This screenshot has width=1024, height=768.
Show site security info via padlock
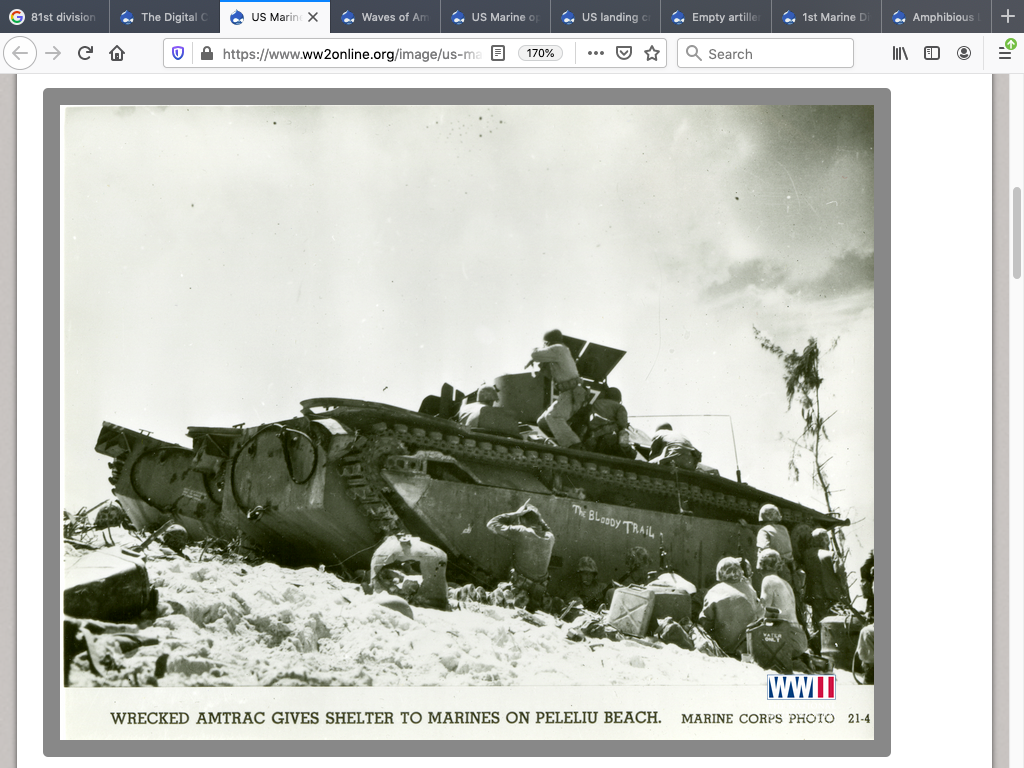pos(206,53)
